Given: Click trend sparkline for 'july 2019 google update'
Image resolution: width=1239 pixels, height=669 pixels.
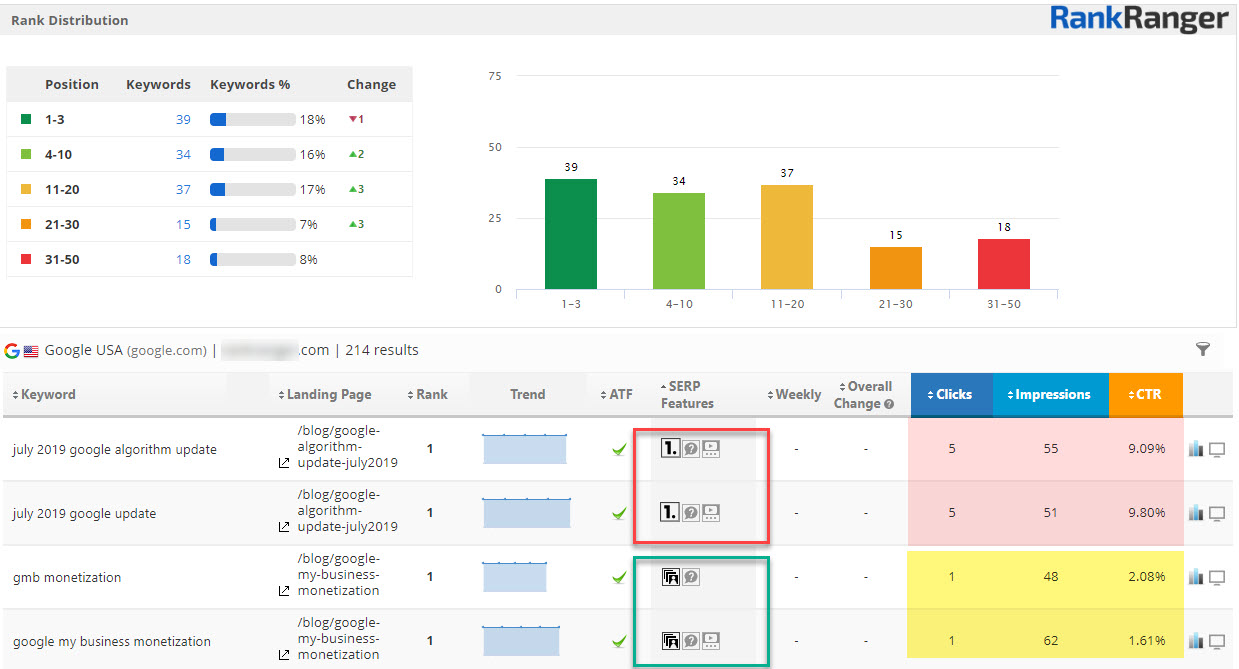Looking at the screenshot, I should point(526,513).
